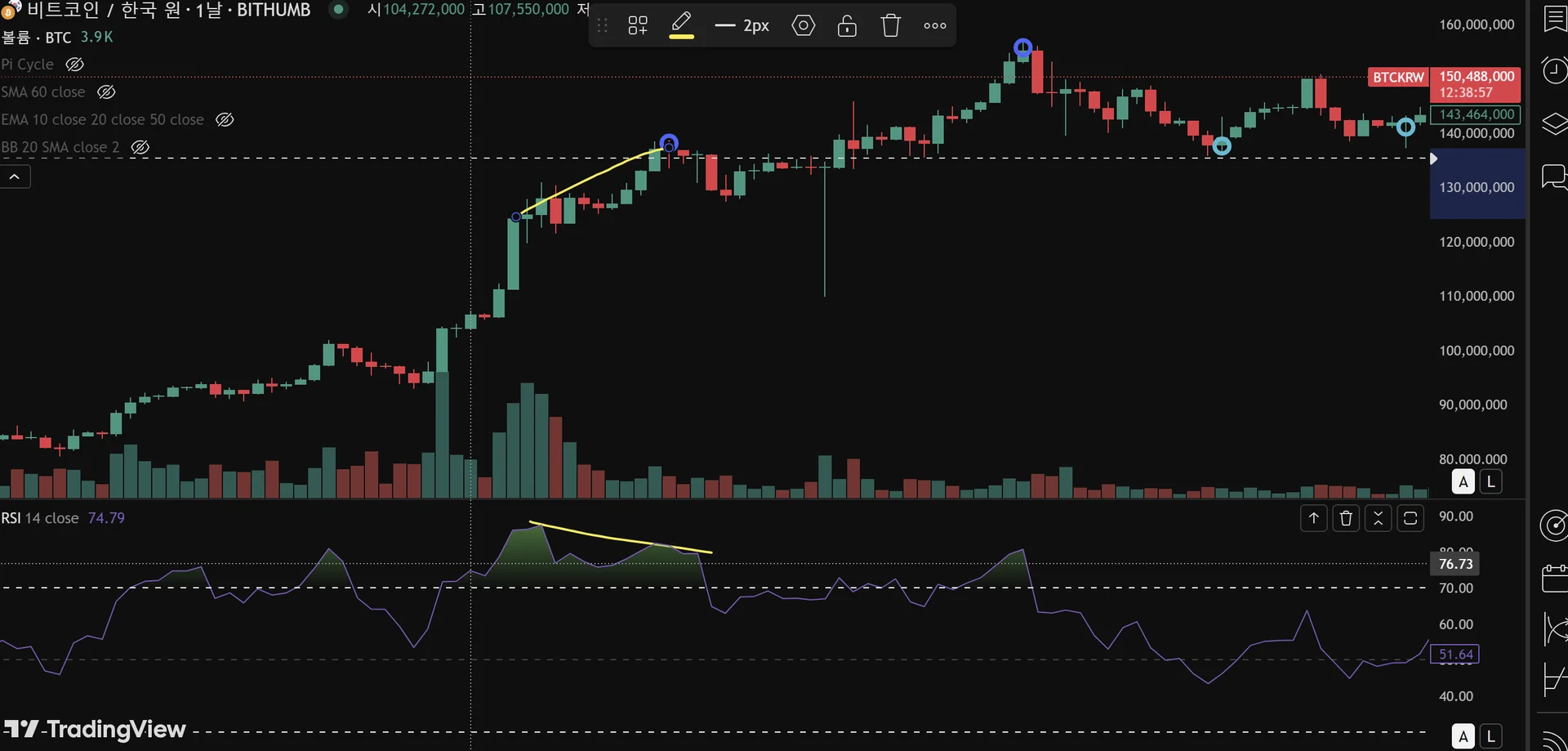Open the alerts clock icon in sidebar
The width and height of the screenshot is (1568, 751).
pyautogui.click(x=1554, y=70)
